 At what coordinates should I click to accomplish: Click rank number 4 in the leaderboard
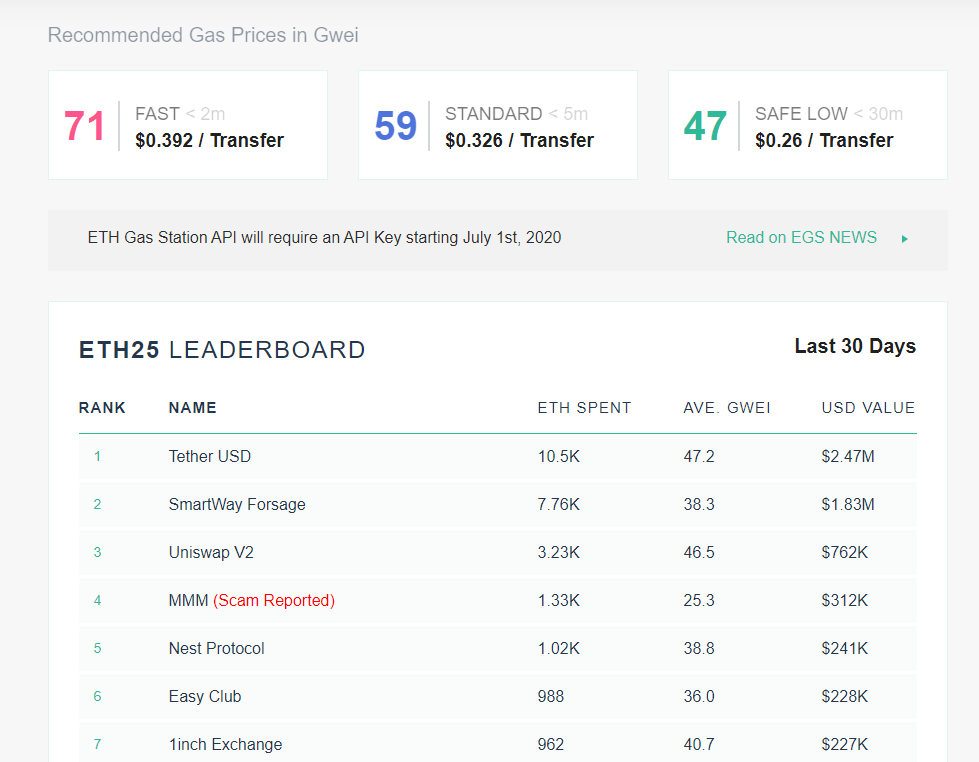tap(97, 601)
